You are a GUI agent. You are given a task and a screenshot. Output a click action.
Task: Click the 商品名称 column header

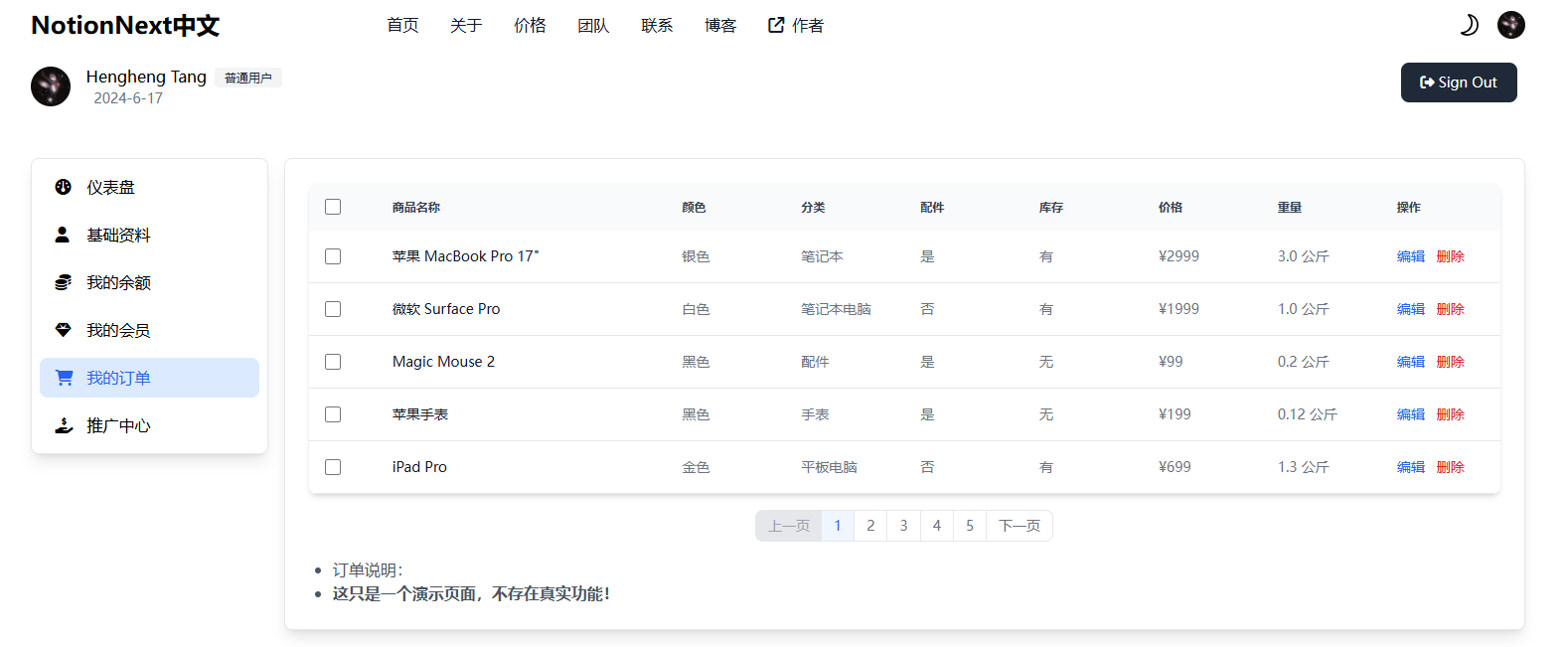click(x=416, y=207)
